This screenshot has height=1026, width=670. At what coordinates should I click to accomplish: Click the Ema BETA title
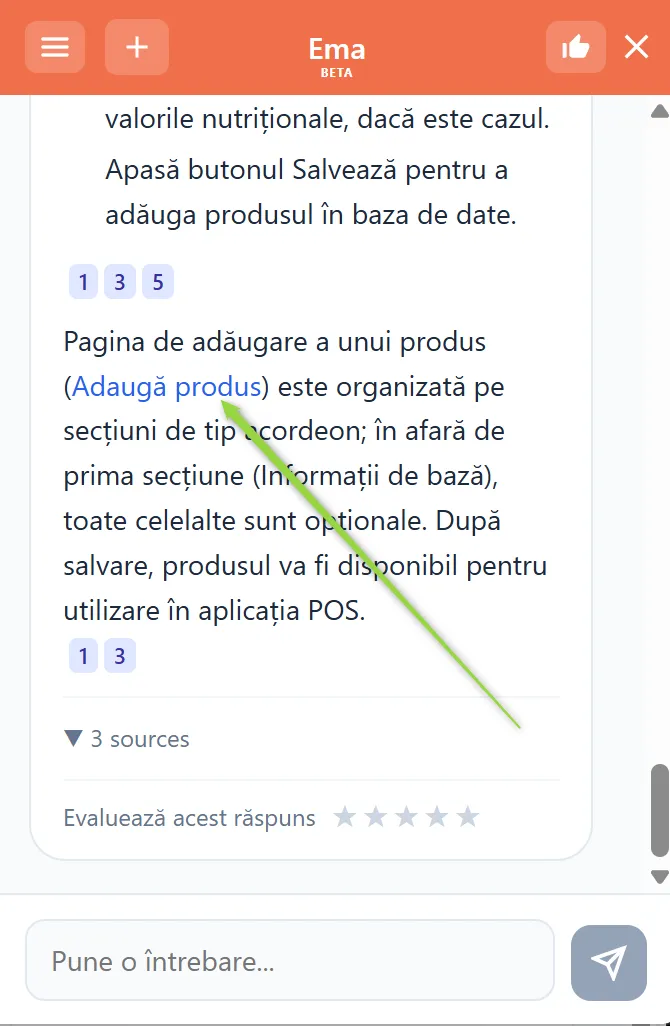(336, 56)
